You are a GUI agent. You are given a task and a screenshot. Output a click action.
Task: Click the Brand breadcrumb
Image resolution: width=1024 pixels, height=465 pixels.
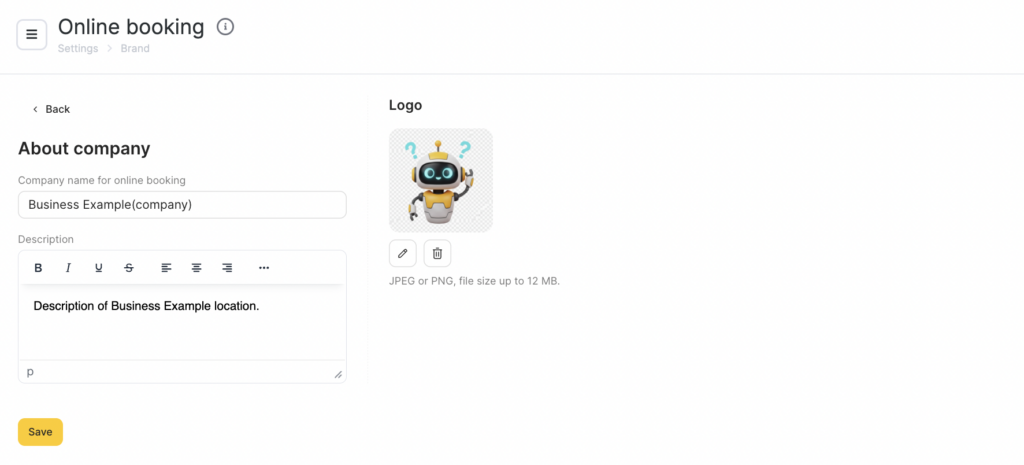pos(135,48)
